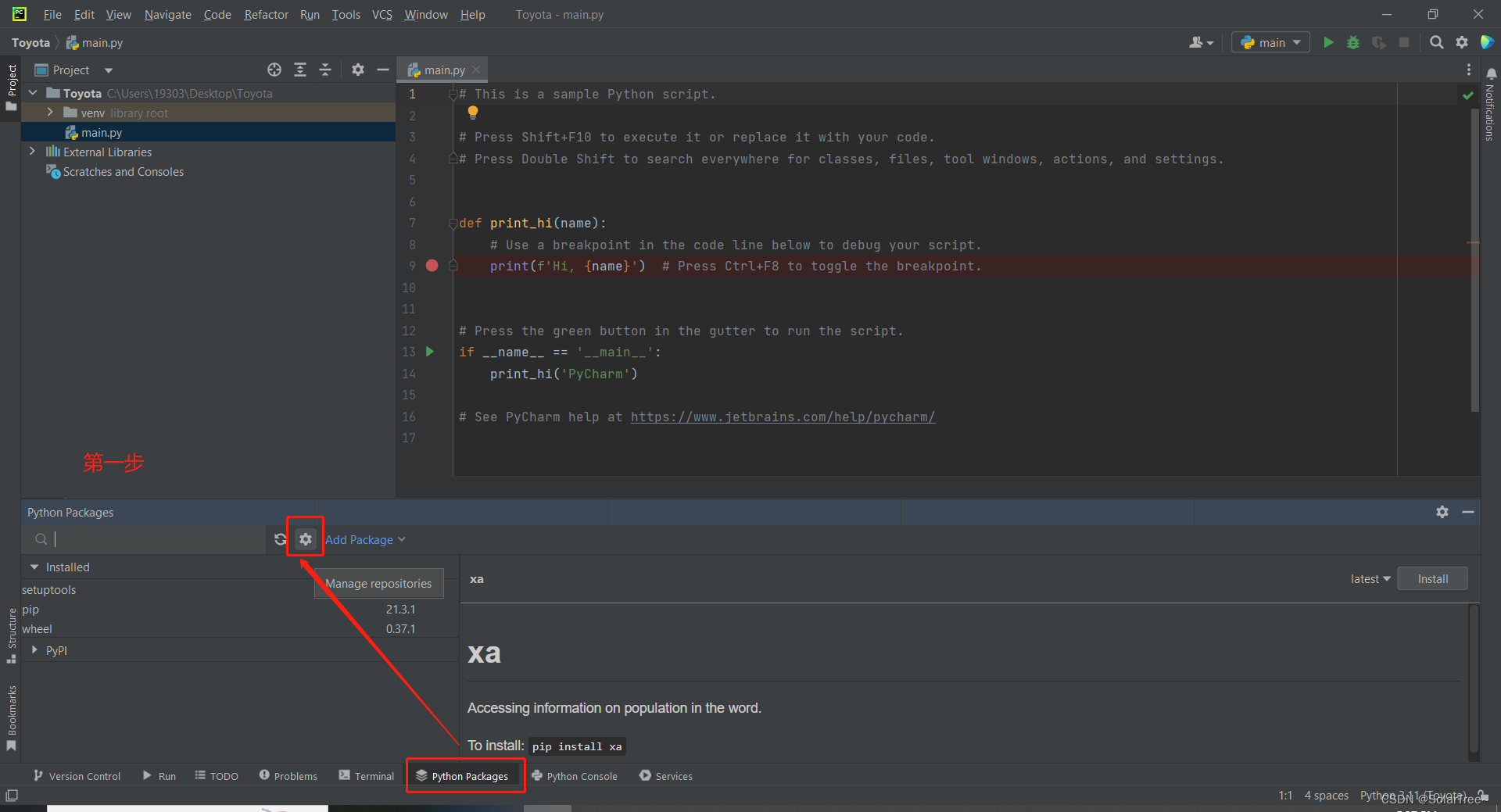
Task: Open the Terminal tool window
Action: [x=366, y=775]
